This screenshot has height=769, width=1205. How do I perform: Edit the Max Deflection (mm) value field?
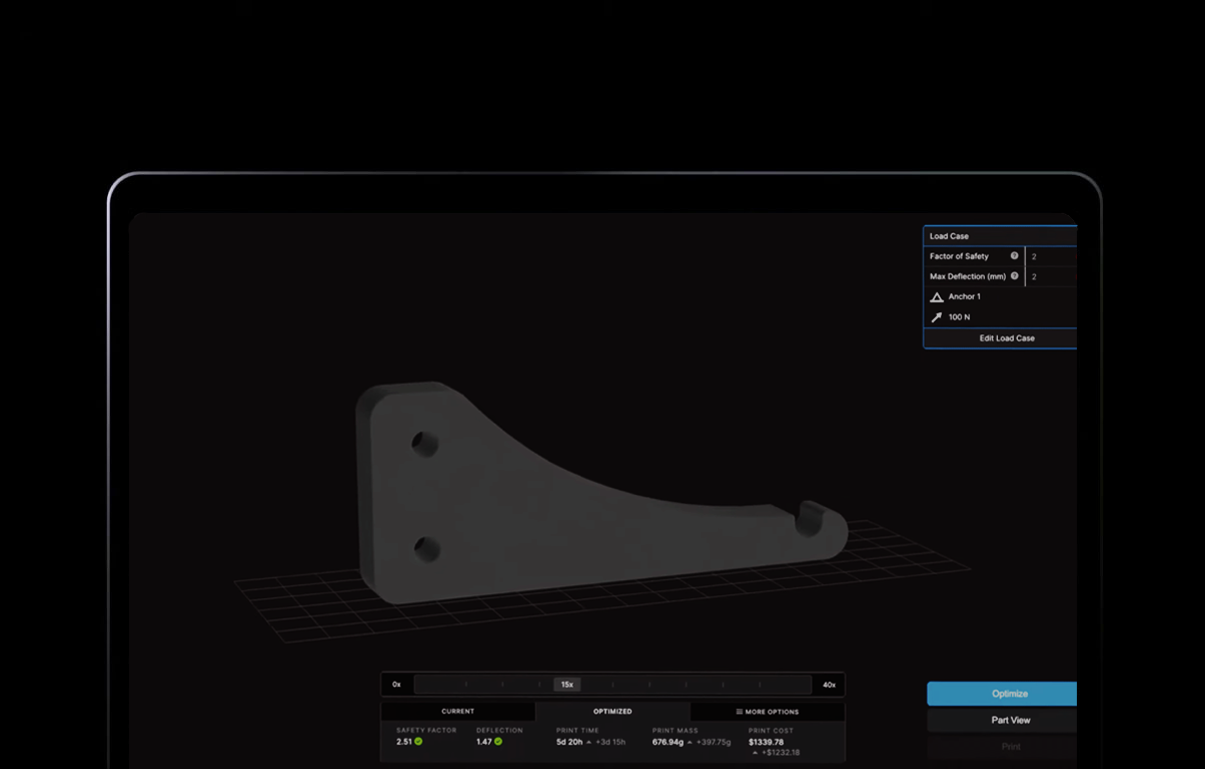point(1051,276)
